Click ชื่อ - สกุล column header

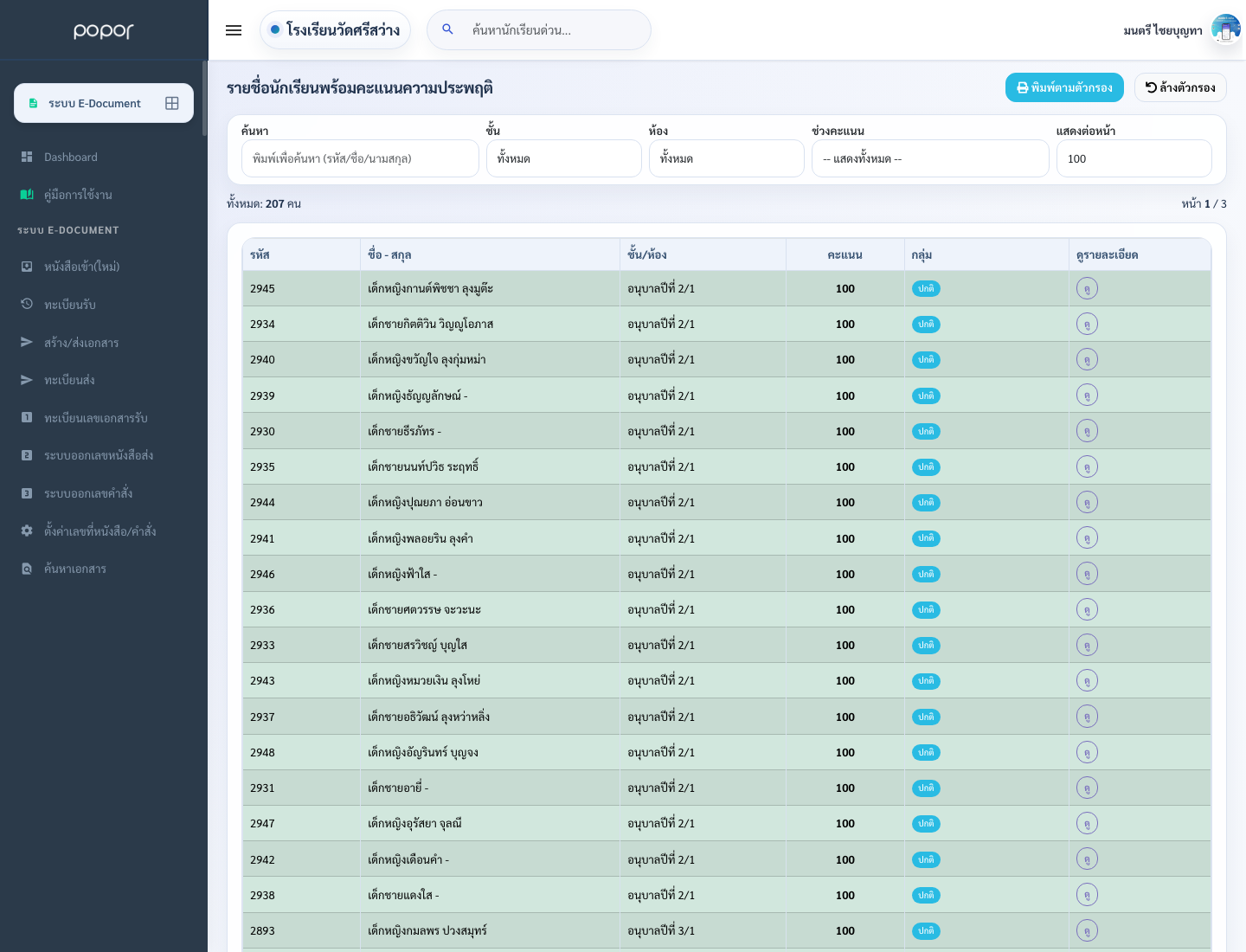[490, 254]
